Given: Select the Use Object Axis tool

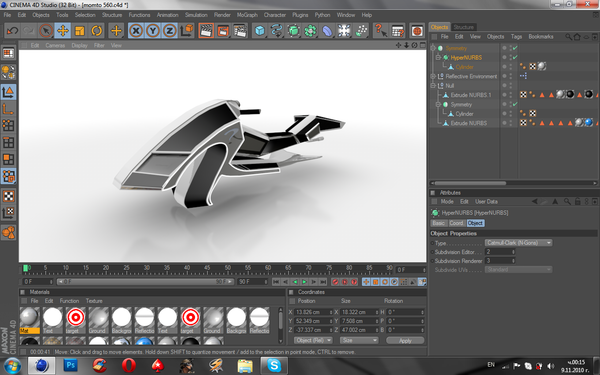Looking at the screenshot, I should pyautogui.click(x=8, y=109).
